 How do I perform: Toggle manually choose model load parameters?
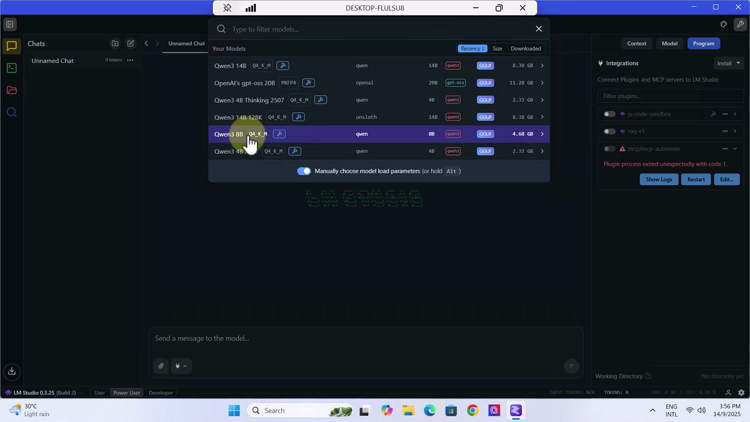[304, 171]
